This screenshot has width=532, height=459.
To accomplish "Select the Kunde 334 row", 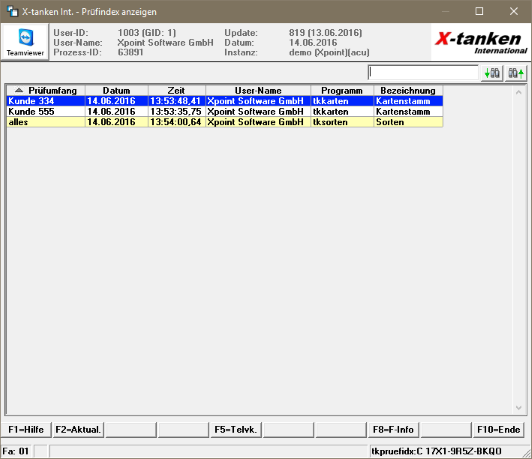I will 225,101.
